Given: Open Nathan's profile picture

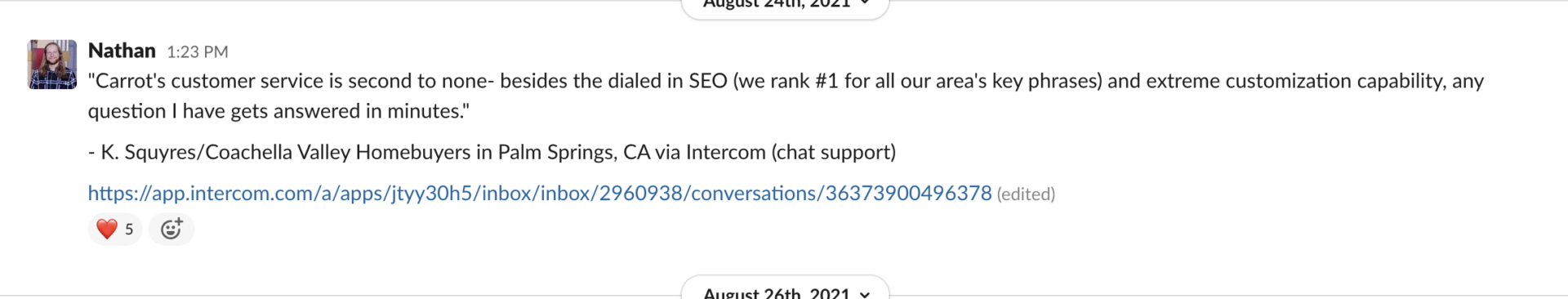Looking at the screenshot, I should coord(52,65).
